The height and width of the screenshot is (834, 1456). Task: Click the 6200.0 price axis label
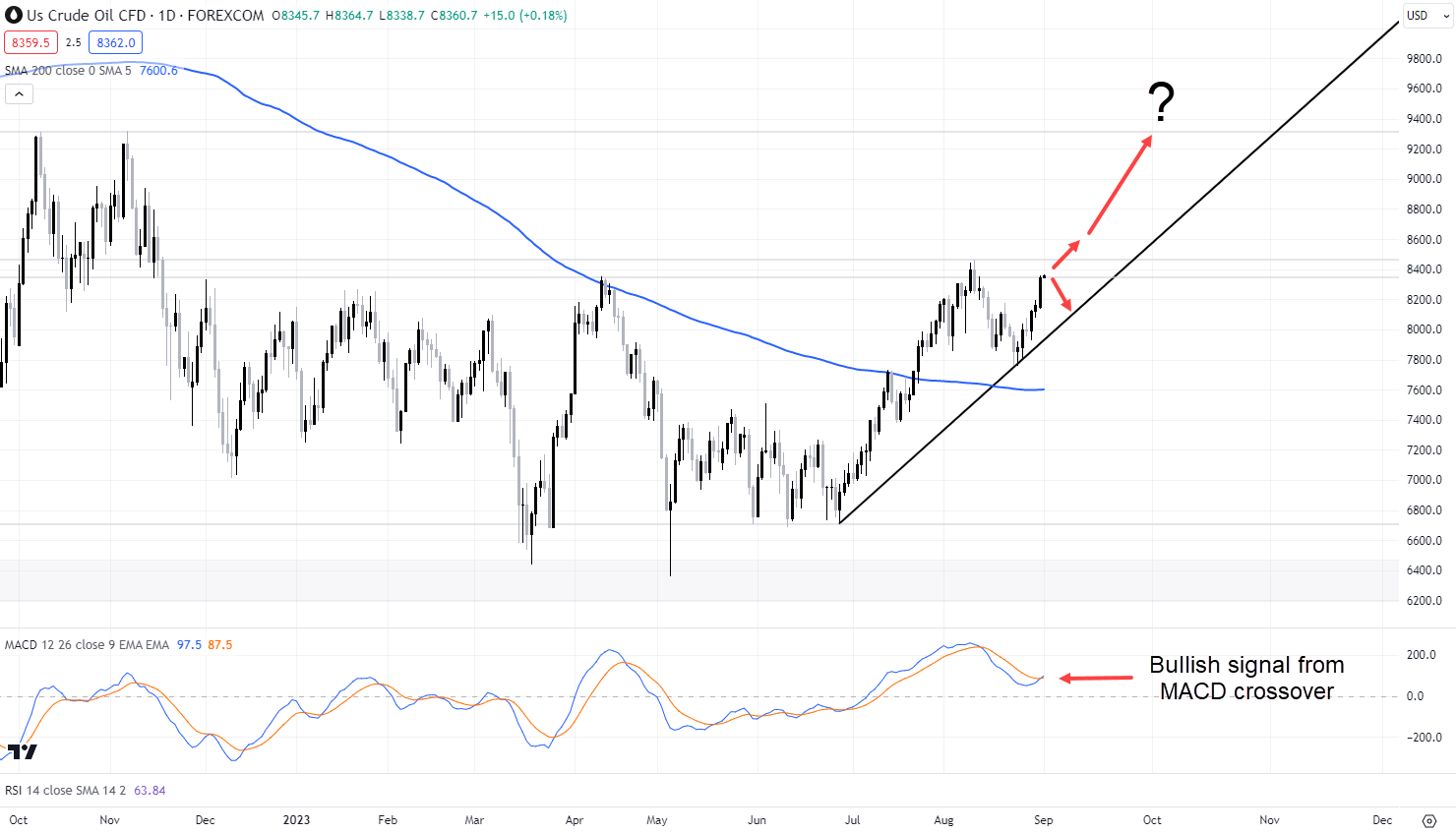pyautogui.click(x=1425, y=601)
